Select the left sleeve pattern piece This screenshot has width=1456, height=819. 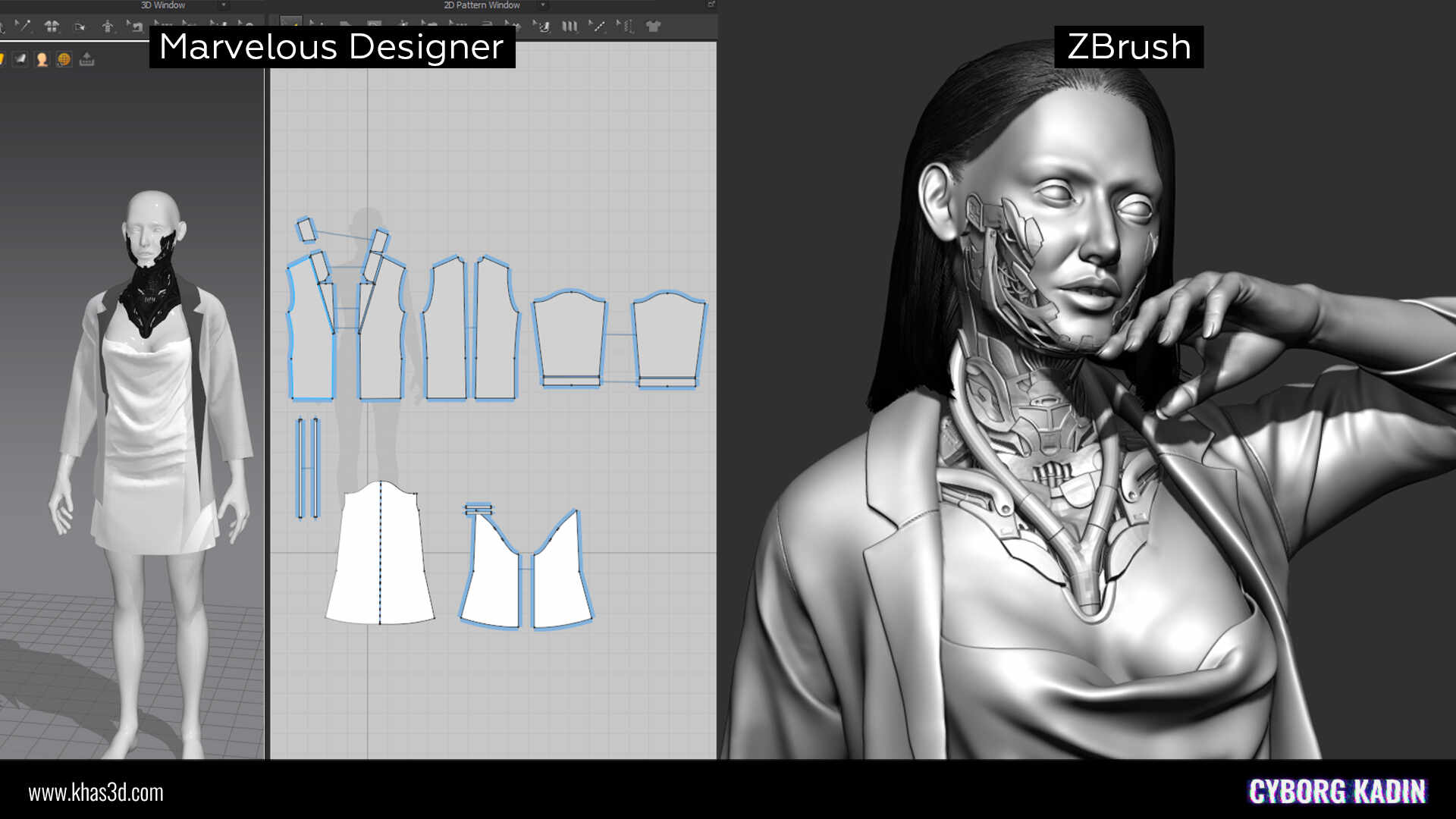point(570,337)
